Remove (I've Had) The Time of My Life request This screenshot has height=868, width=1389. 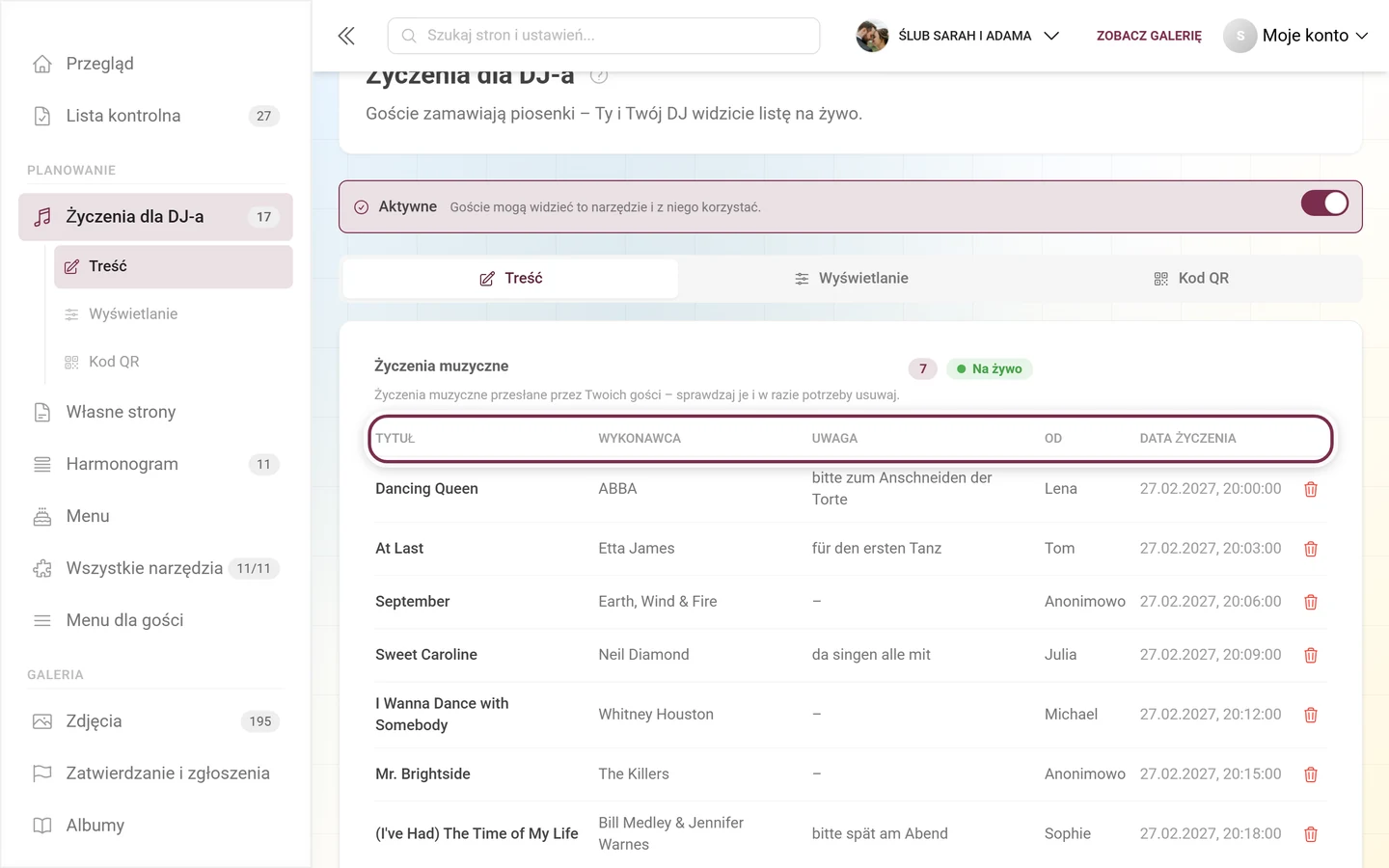[1311, 834]
